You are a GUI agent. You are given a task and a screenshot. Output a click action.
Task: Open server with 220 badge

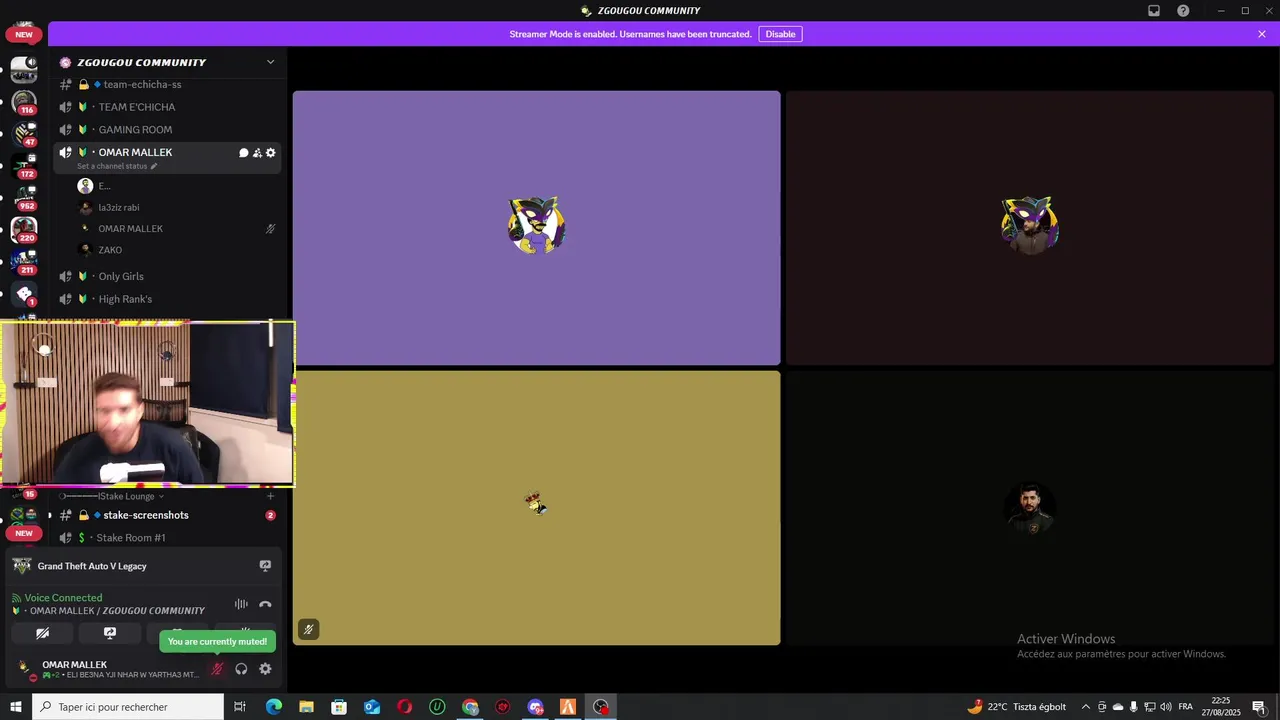tap(24, 230)
